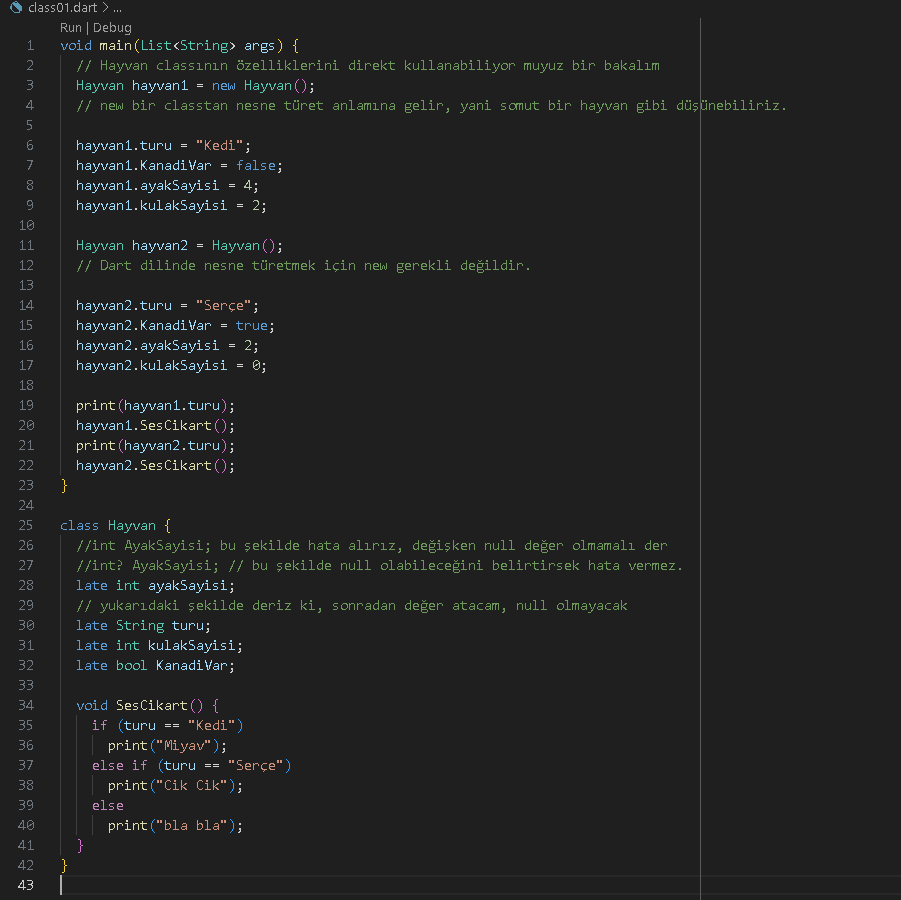This screenshot has width=901, height=900.
Task: Click 'main' function name on line 1
Action: [115, 45]
